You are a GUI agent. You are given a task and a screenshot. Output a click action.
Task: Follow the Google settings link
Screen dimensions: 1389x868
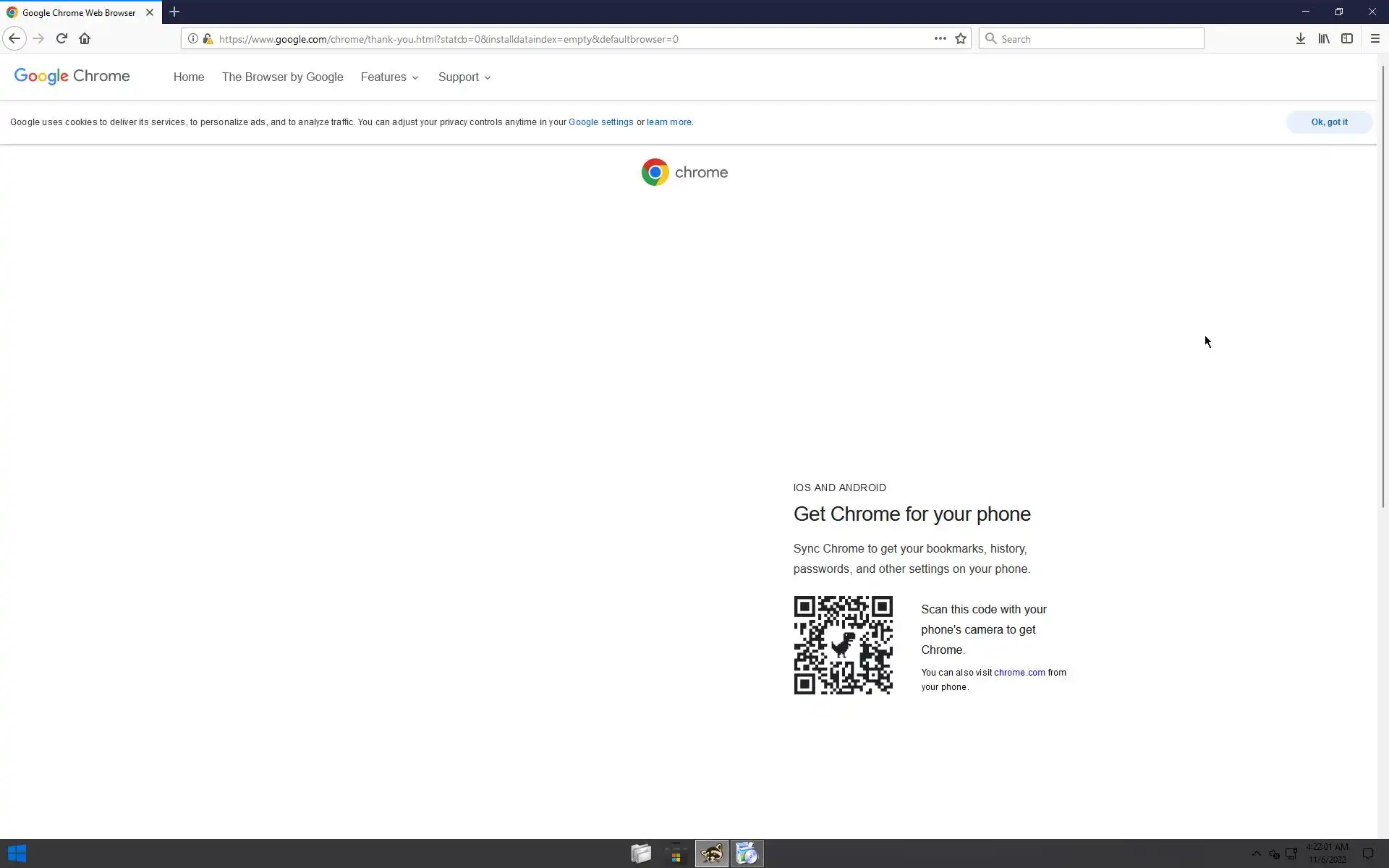coord(600,122)
